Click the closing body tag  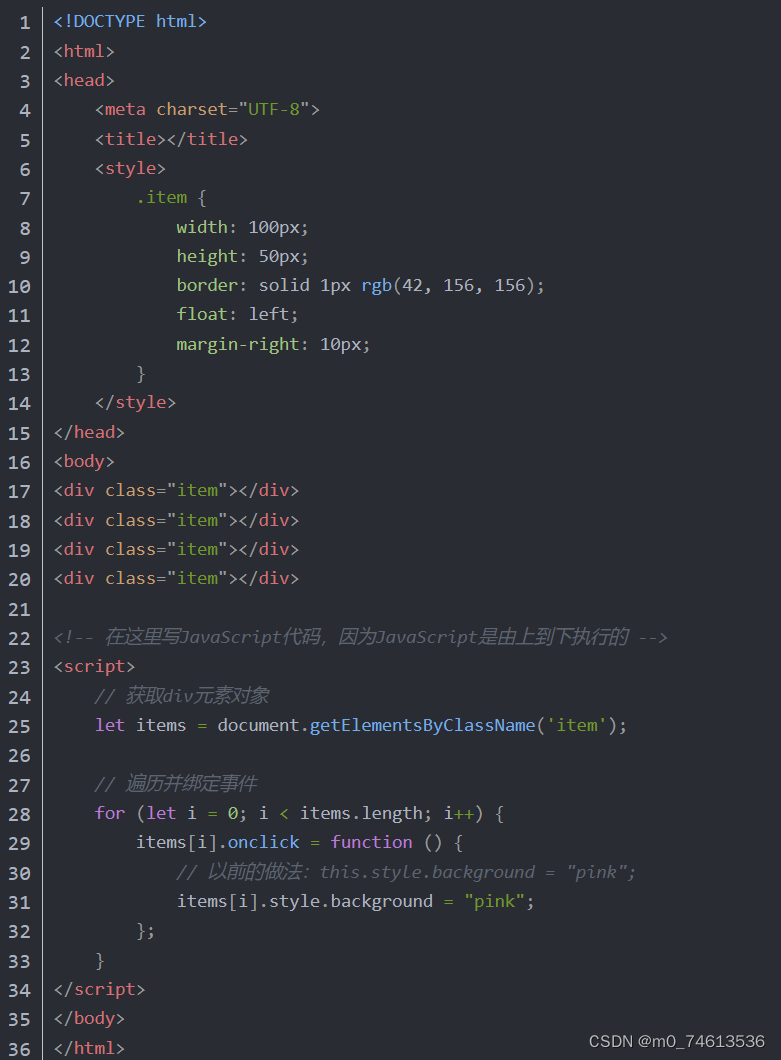pos(89,1018)
